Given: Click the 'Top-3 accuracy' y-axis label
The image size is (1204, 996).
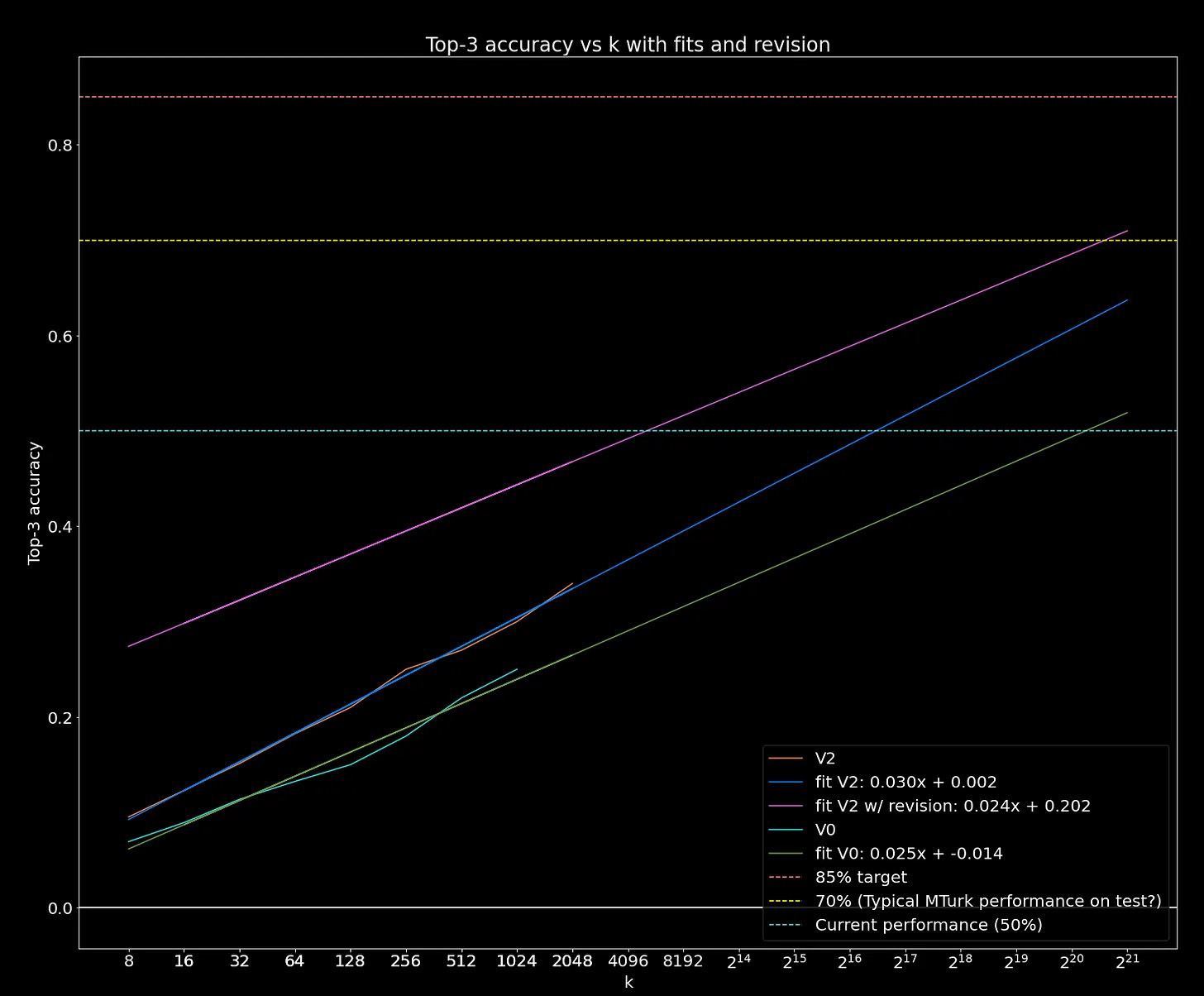Looking at the screenshot, I should click(35, 503).
